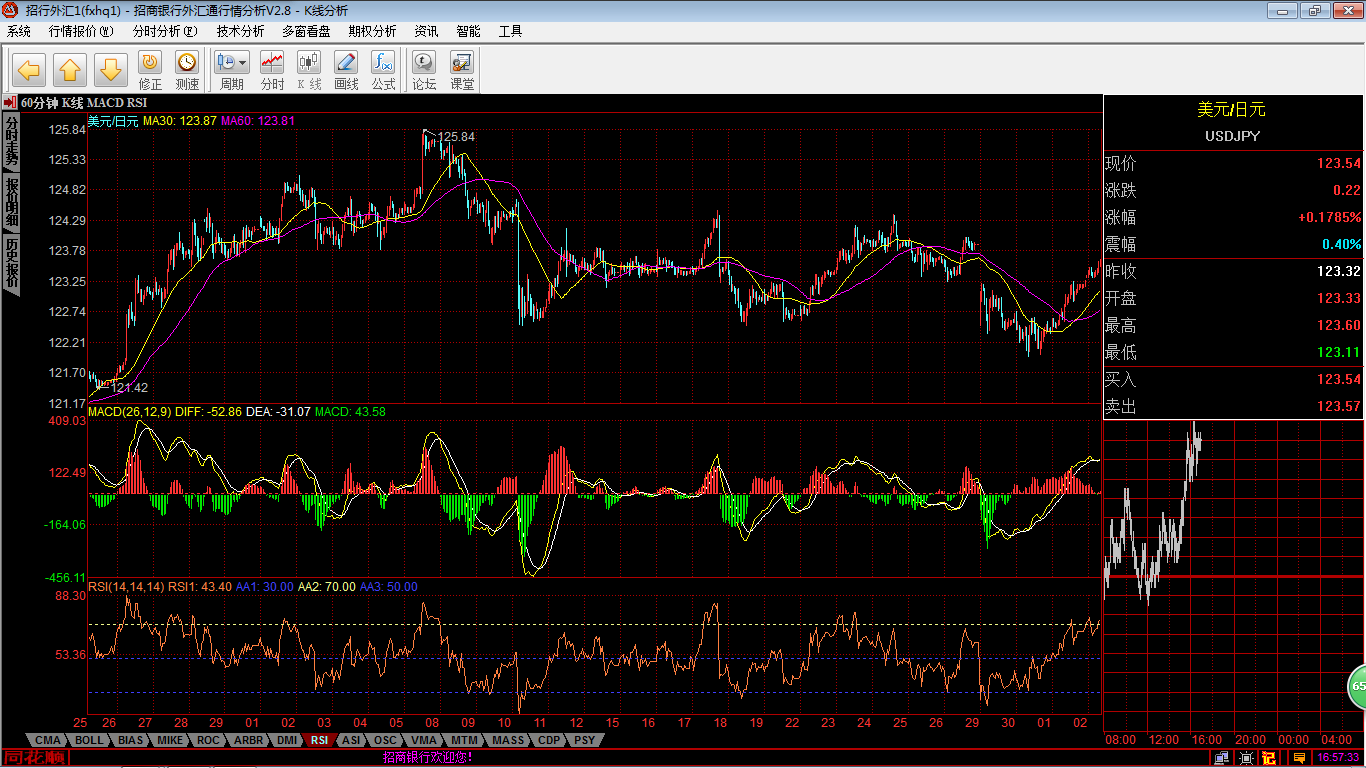Click the square sun-shaped status bar icon
1366x768 pixels.
click(x=1246, y=758)
